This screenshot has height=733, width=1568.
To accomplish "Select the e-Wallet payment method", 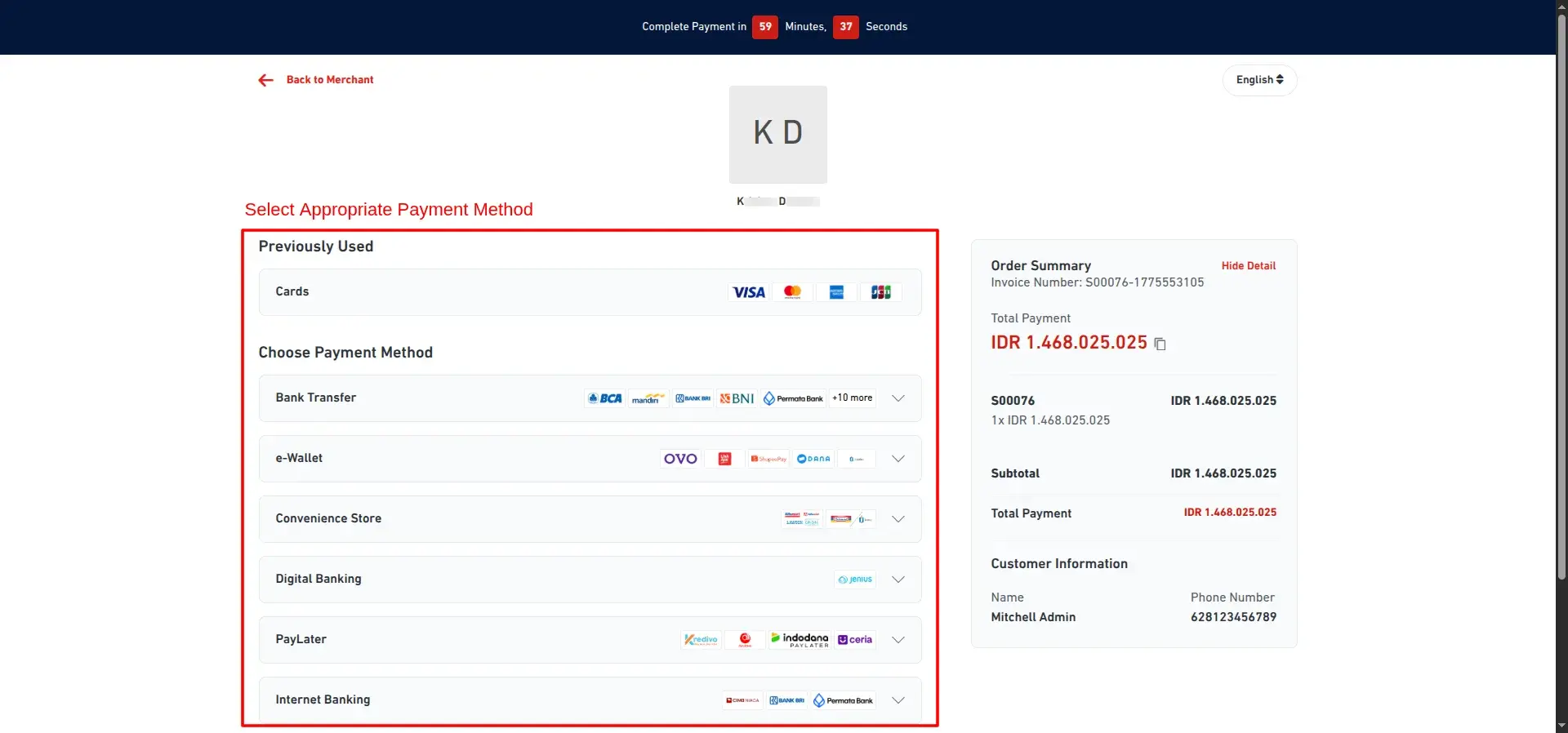I will coord(590,459).
